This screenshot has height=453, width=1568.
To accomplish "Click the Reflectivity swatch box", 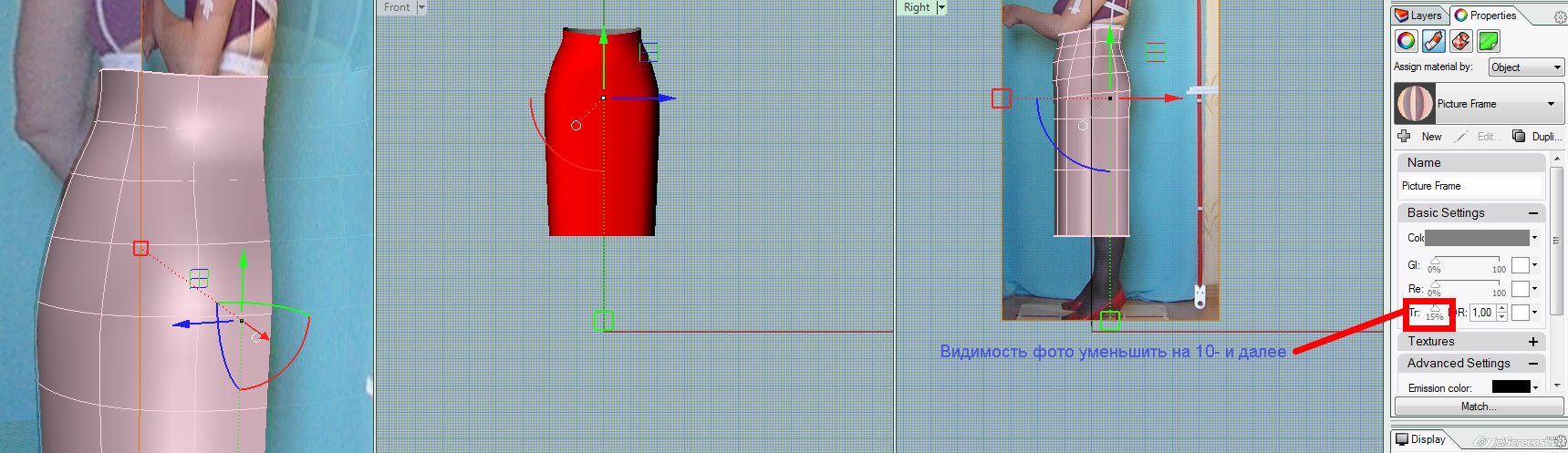I will click(1520, 289).
